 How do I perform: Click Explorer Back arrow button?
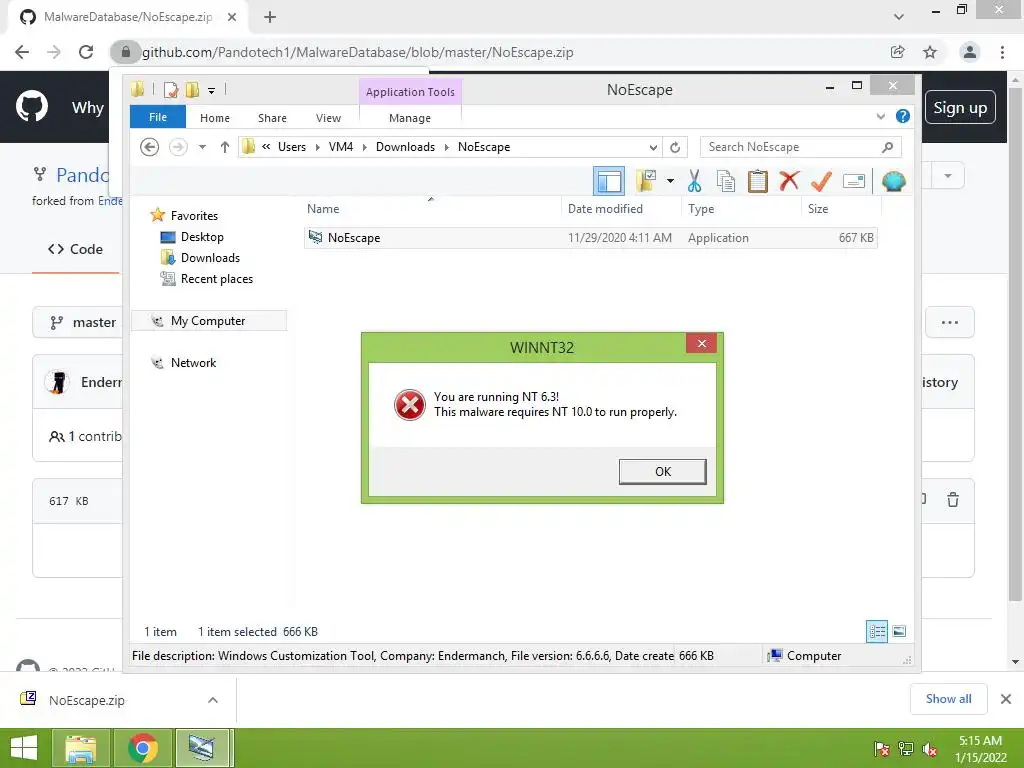[150, 147]
